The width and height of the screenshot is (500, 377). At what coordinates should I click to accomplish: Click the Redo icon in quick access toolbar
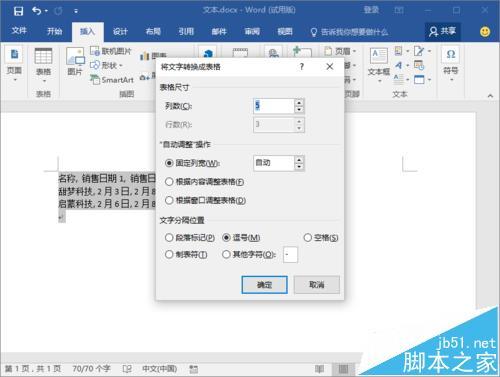pos(58,11)
